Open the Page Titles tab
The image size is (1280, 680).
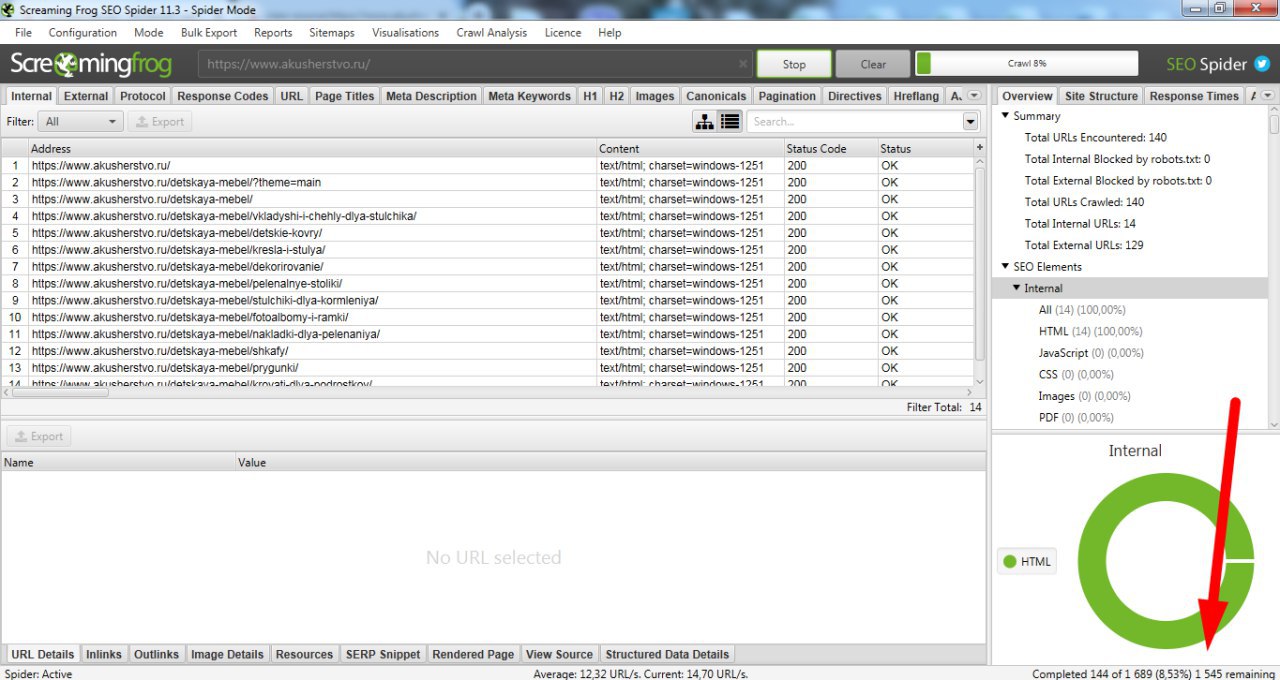click(x=344, y=96)
